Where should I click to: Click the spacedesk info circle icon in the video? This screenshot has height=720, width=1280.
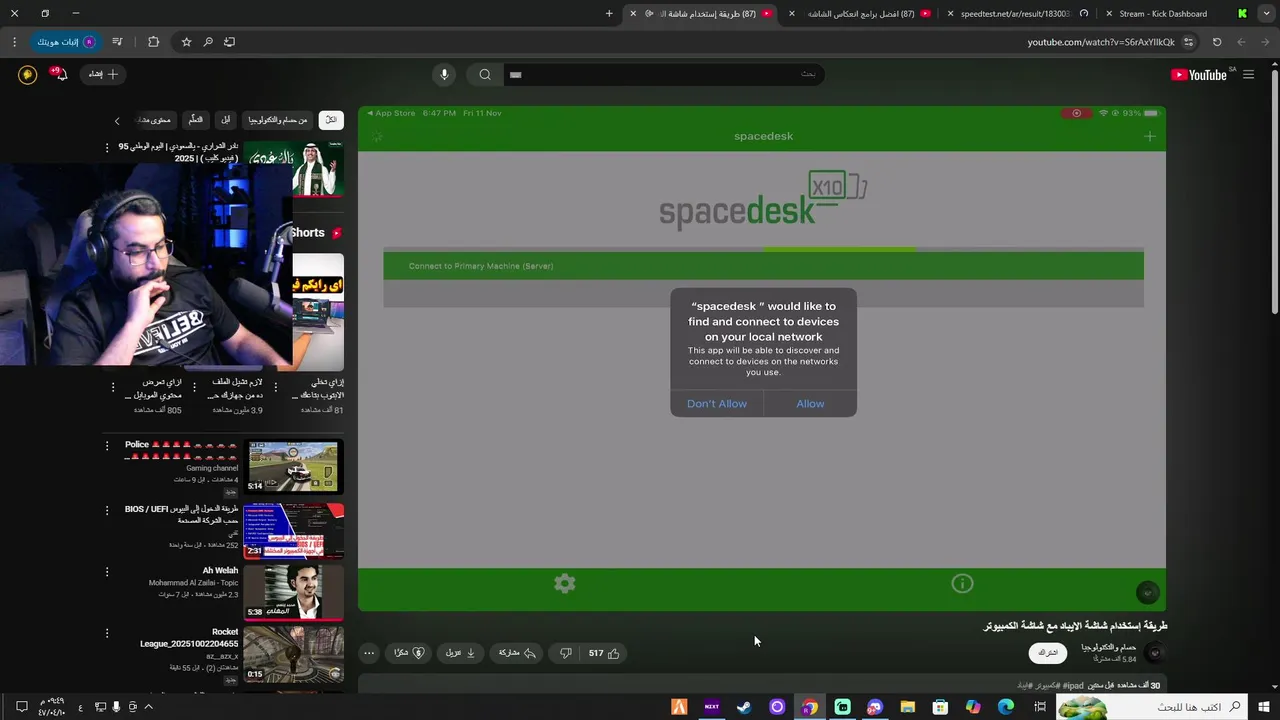pyautogui.click(x=962, y=584)
